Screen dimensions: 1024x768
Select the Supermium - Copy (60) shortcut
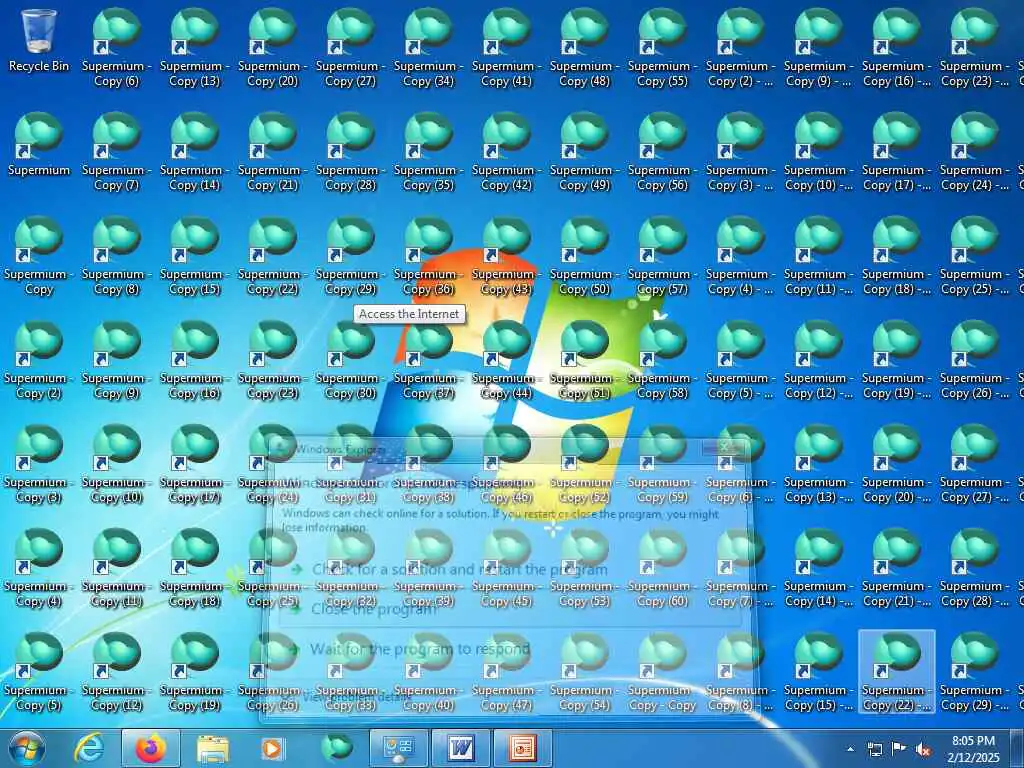(663, 568)
